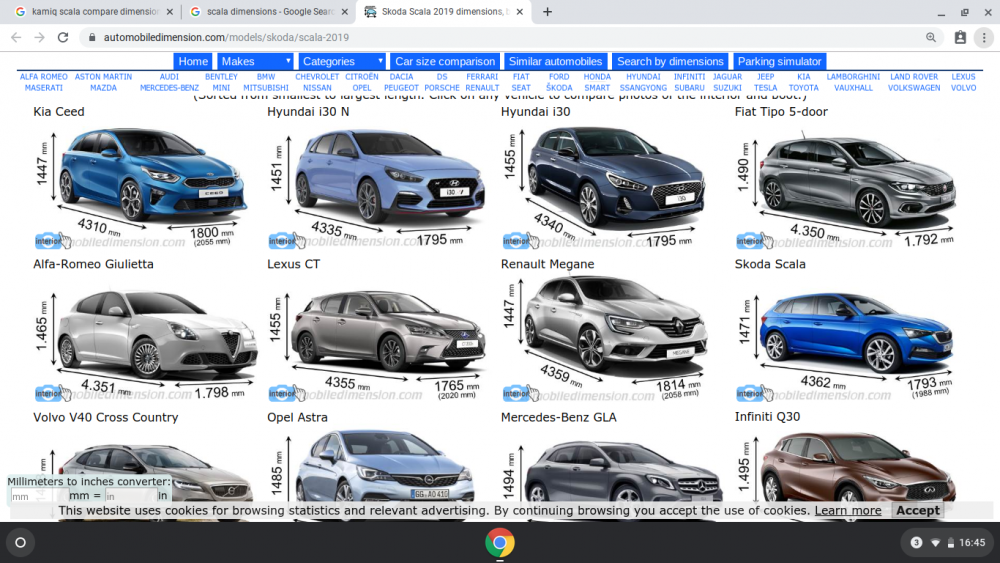Open Skoda Scala interior photos icon

pos(754,393)
